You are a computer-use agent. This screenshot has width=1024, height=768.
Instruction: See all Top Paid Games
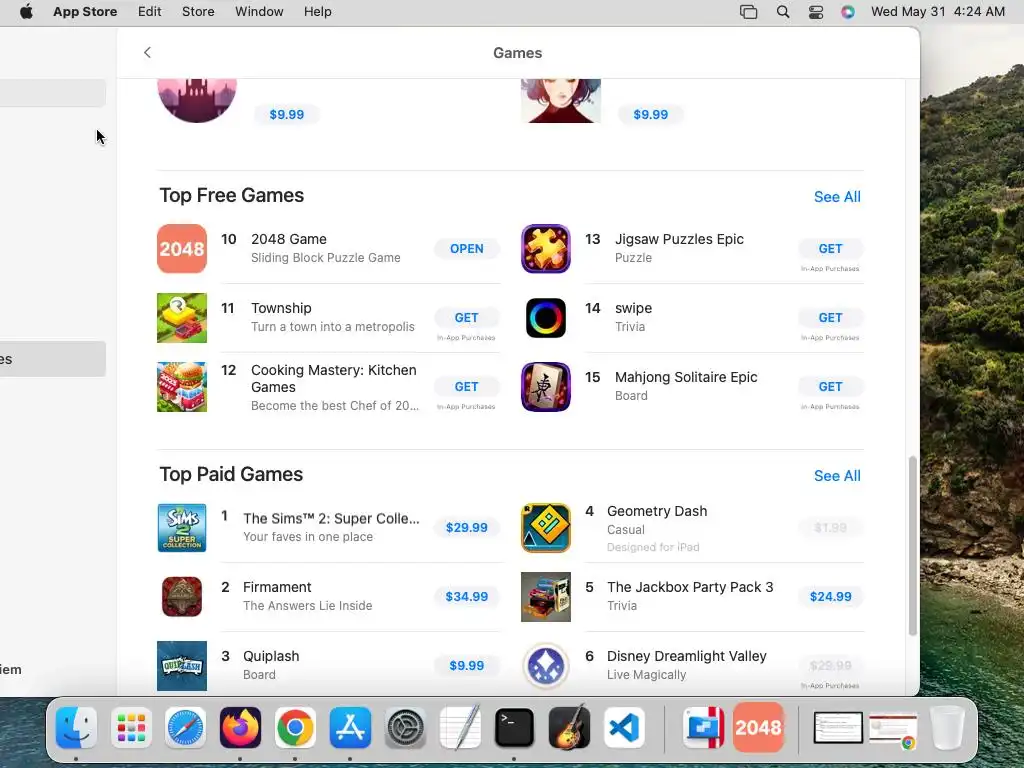837,475
